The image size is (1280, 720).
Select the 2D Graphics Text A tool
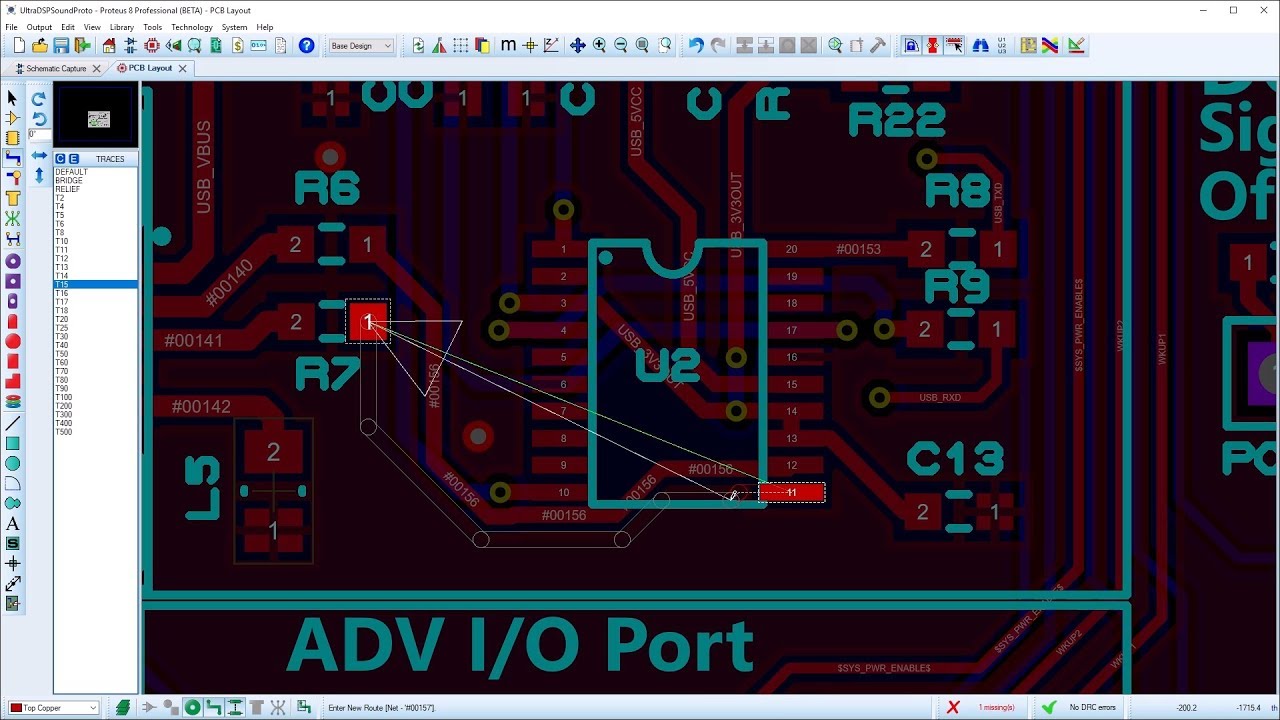pos(13,523)
